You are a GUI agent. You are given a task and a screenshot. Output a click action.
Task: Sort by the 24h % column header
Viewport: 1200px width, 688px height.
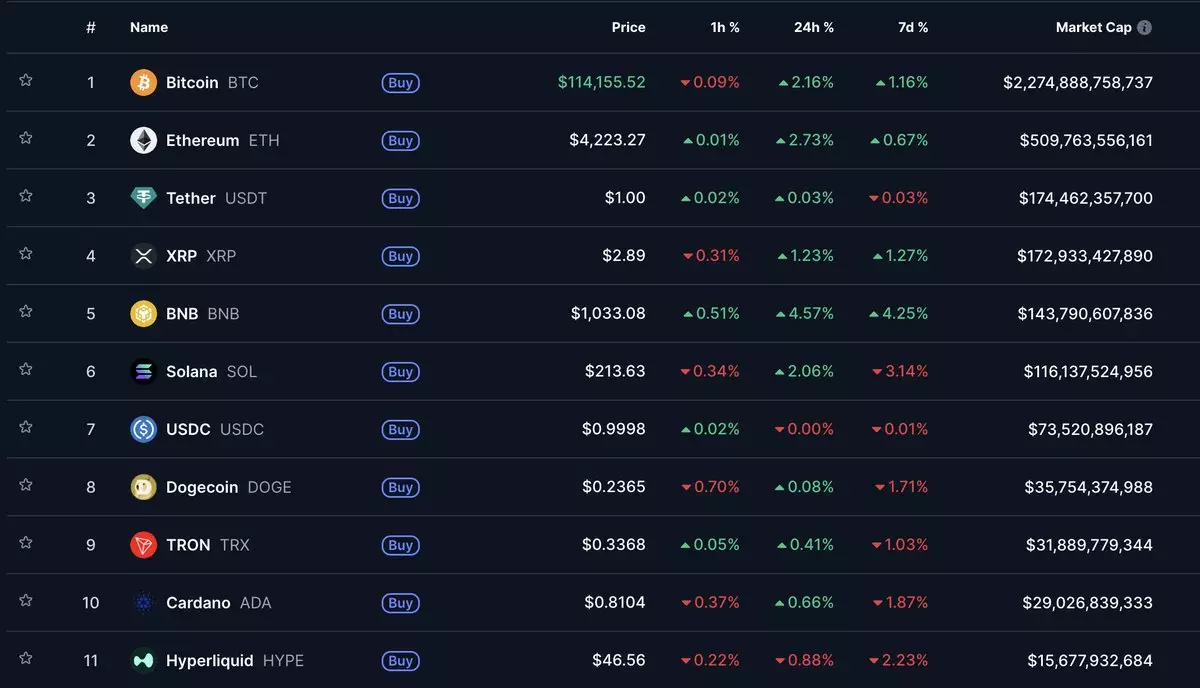[x=813, y=28]
